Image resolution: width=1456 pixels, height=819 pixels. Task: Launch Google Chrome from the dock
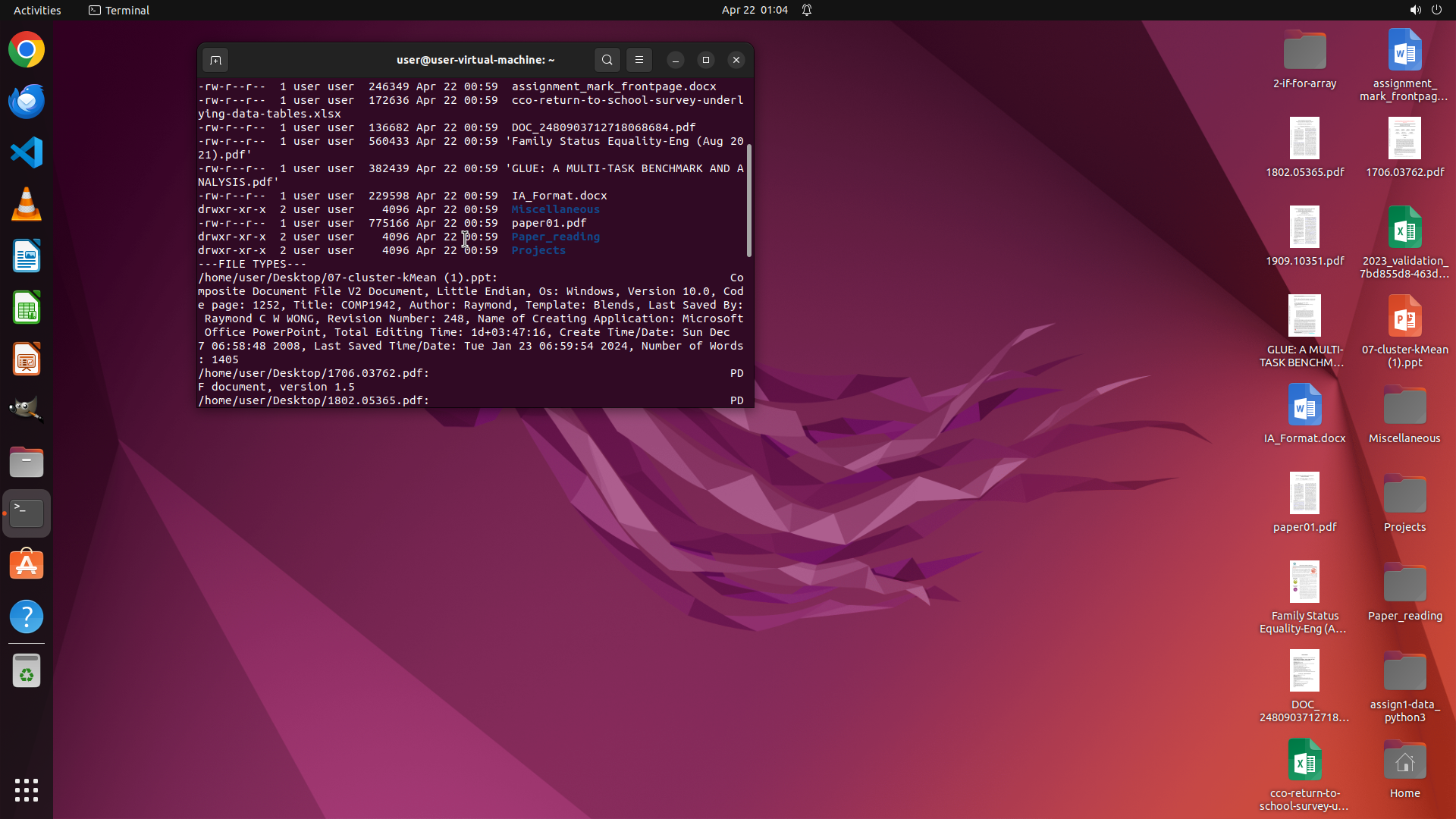(x=27, y=50)
